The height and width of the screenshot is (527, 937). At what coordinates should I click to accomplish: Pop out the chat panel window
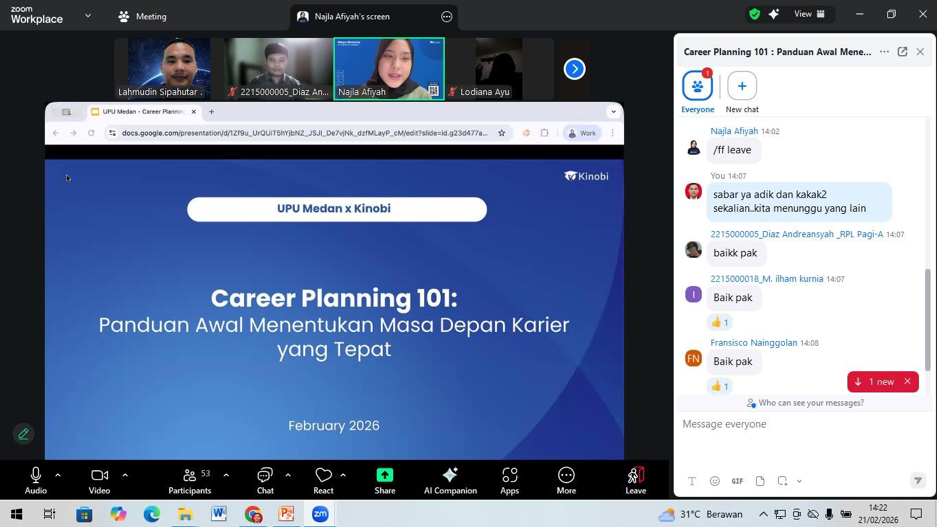click(x=902, y=52)
